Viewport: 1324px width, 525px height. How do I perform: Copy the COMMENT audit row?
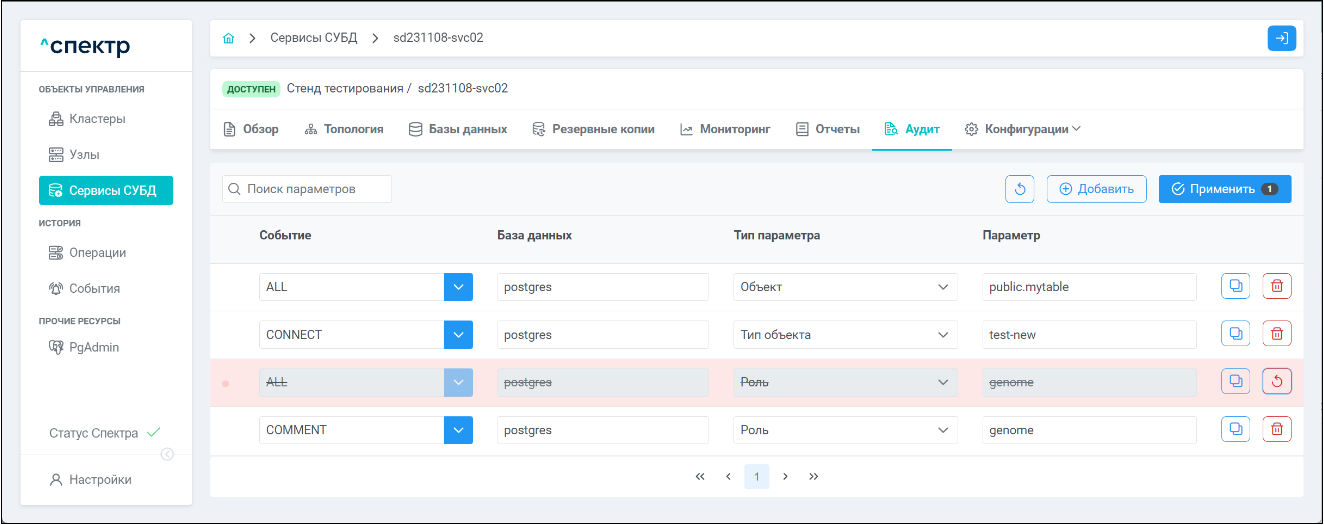click(x=1235, y=430)
